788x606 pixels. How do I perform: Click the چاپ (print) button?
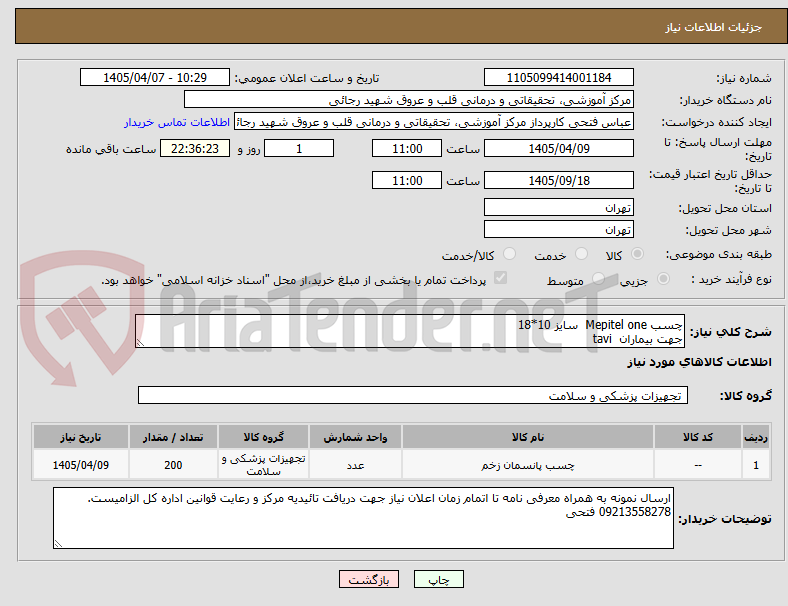438,579
